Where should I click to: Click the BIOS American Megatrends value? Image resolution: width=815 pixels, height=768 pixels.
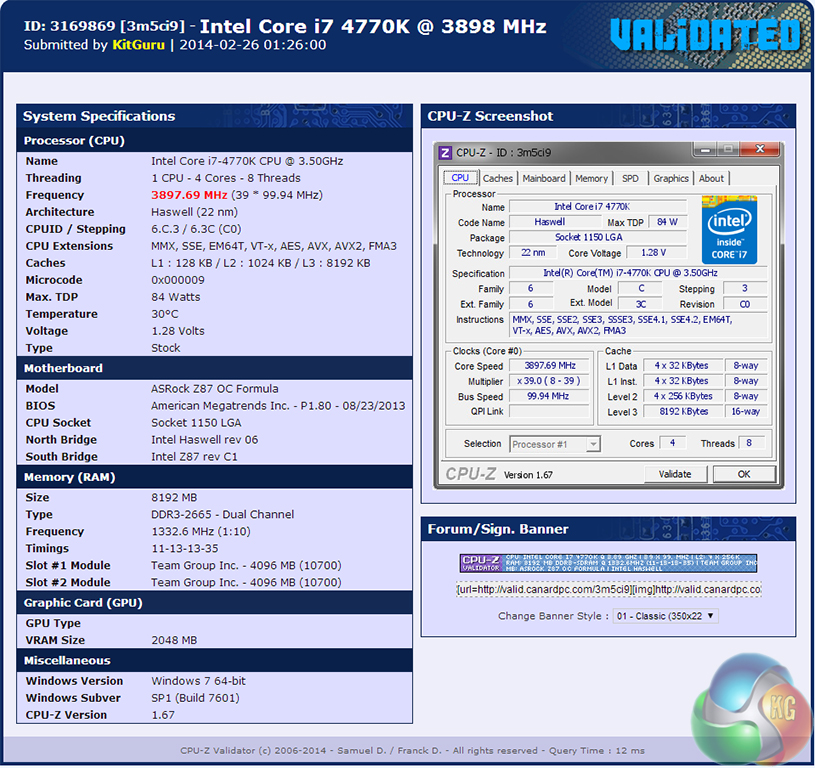[278, 406]
